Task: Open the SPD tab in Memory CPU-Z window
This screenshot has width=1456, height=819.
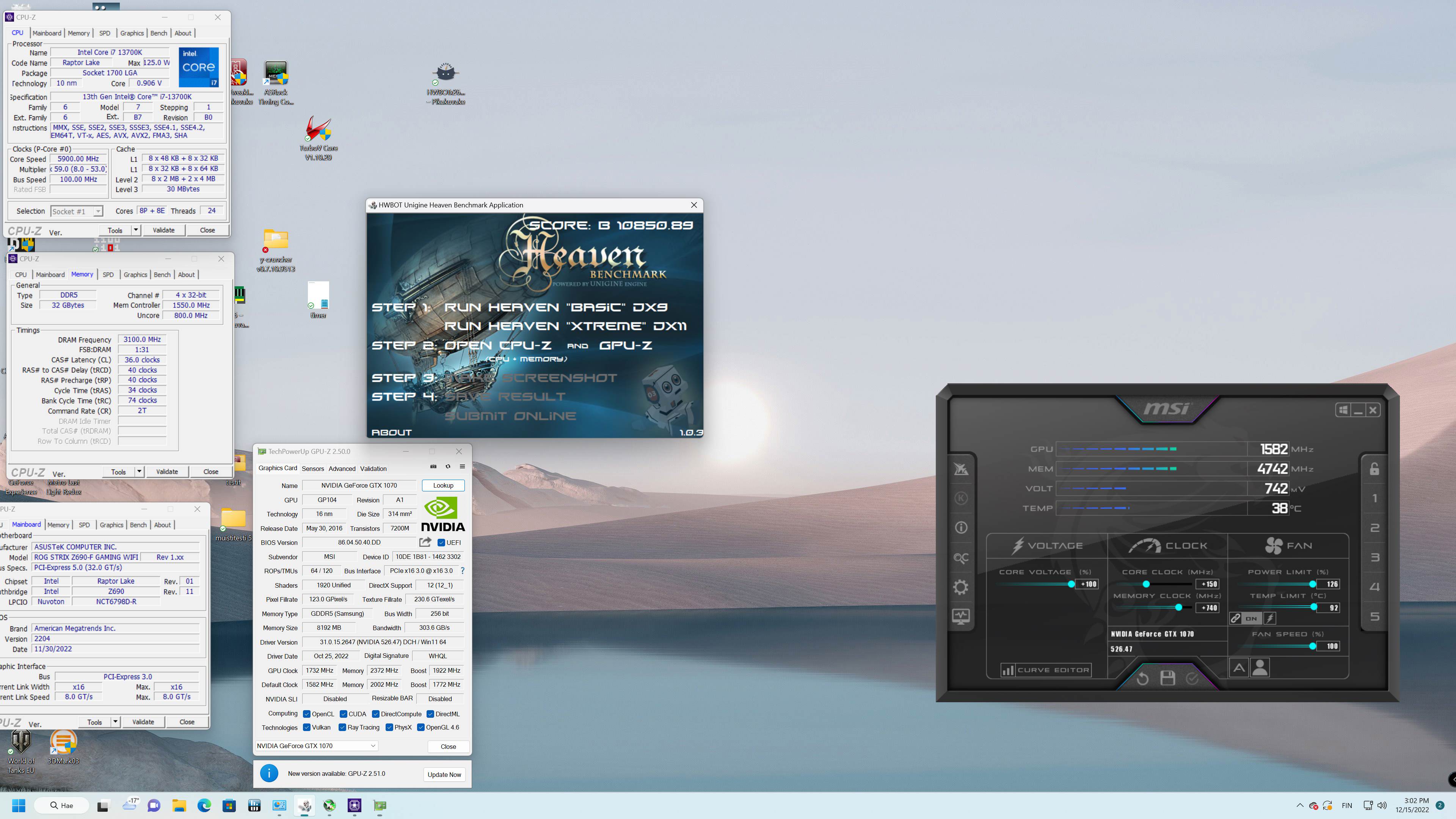Action: click(x=108, y=275)
